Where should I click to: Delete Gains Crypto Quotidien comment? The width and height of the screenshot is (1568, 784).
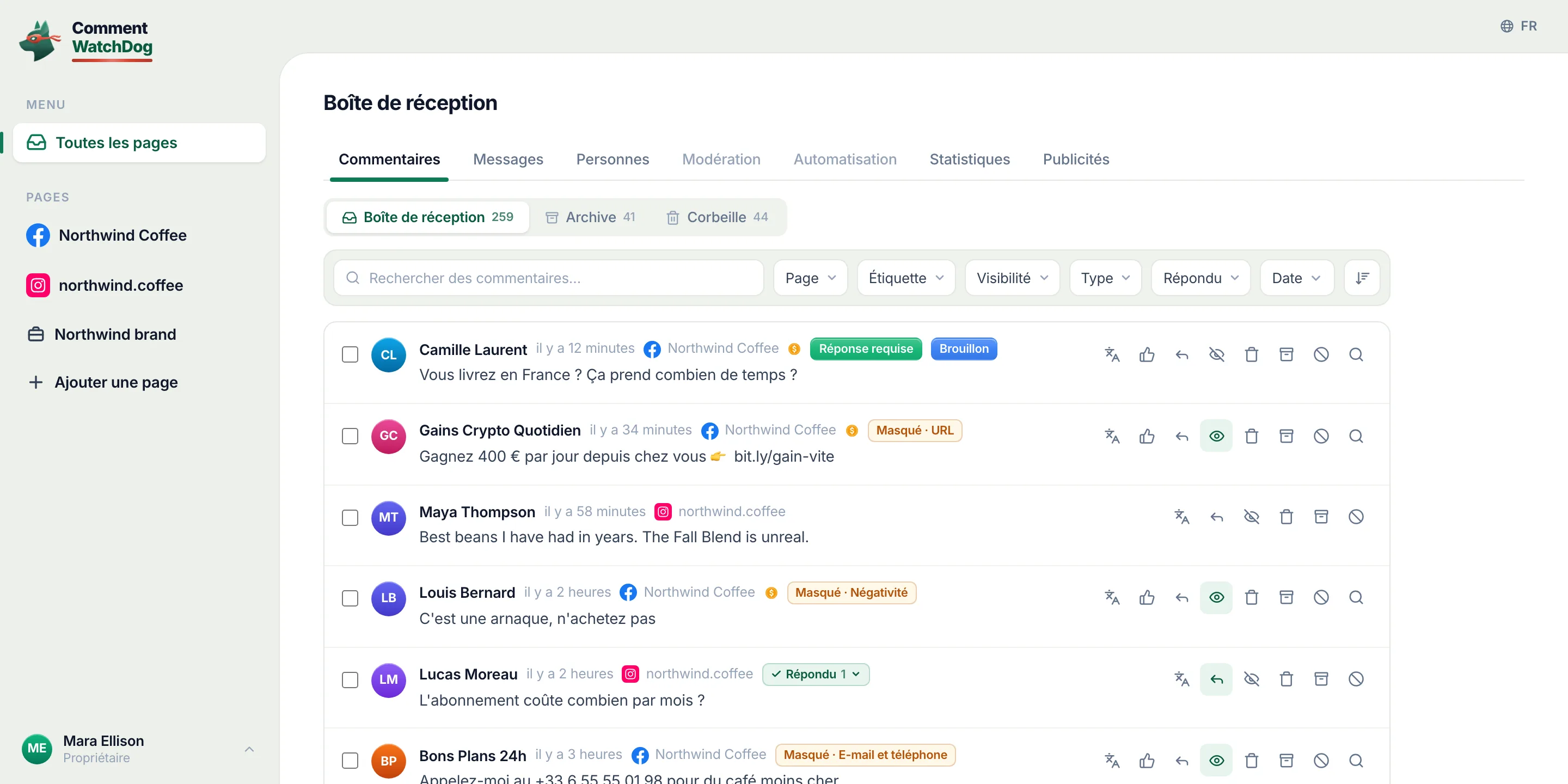click(1252, 436)
